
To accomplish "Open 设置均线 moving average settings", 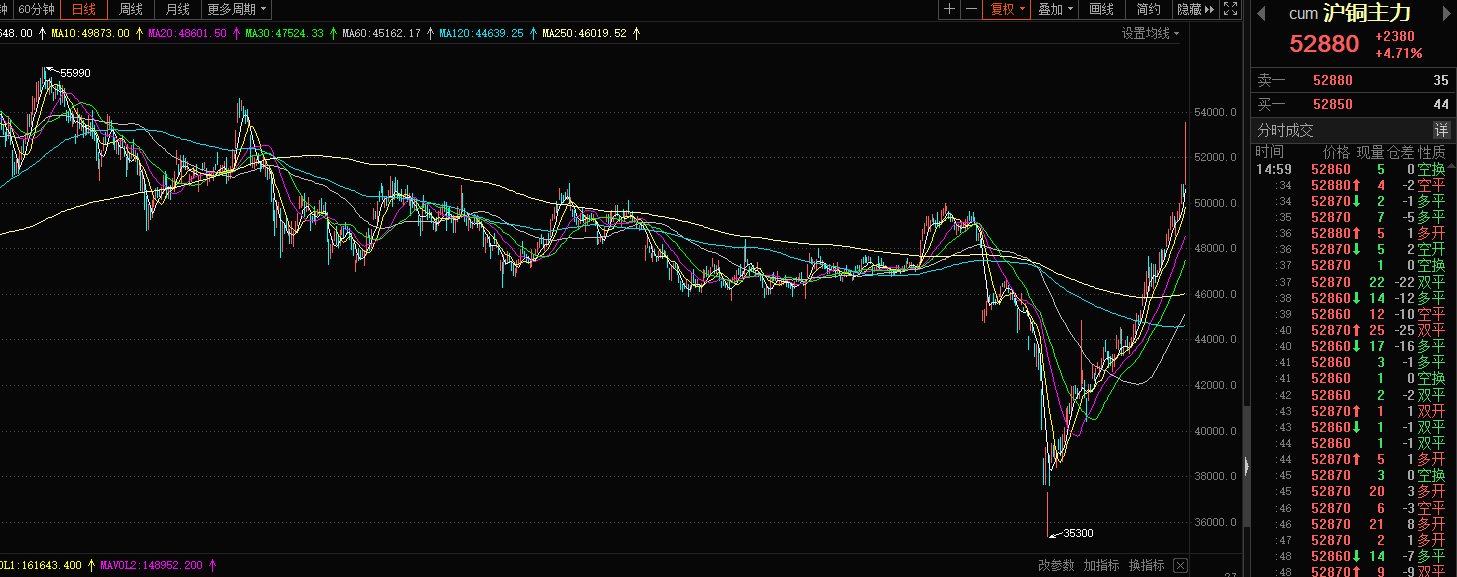I will [1149, 33].
